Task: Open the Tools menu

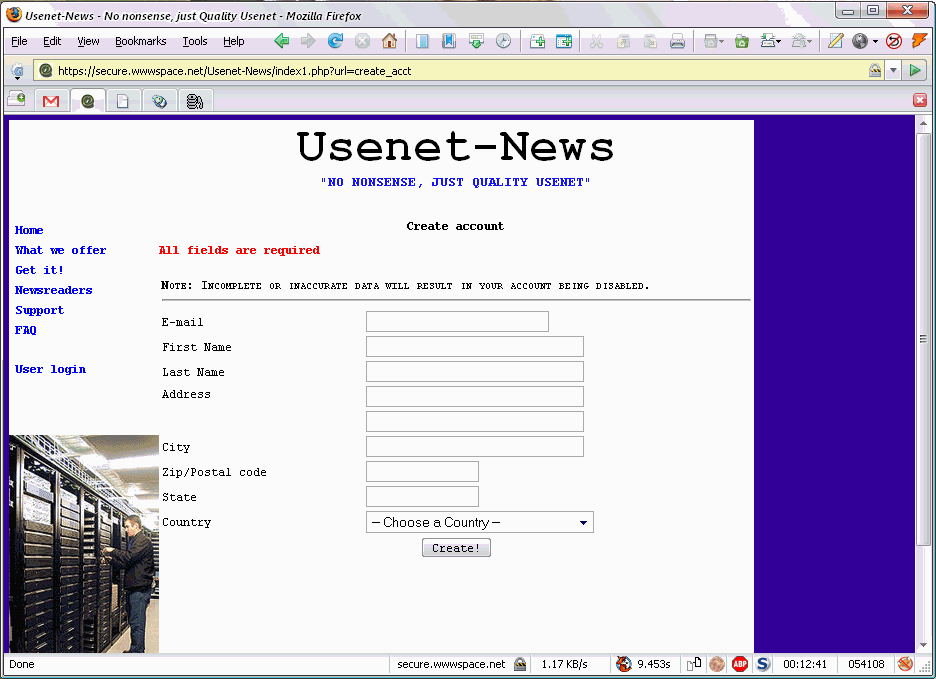Action: (195, 41)
